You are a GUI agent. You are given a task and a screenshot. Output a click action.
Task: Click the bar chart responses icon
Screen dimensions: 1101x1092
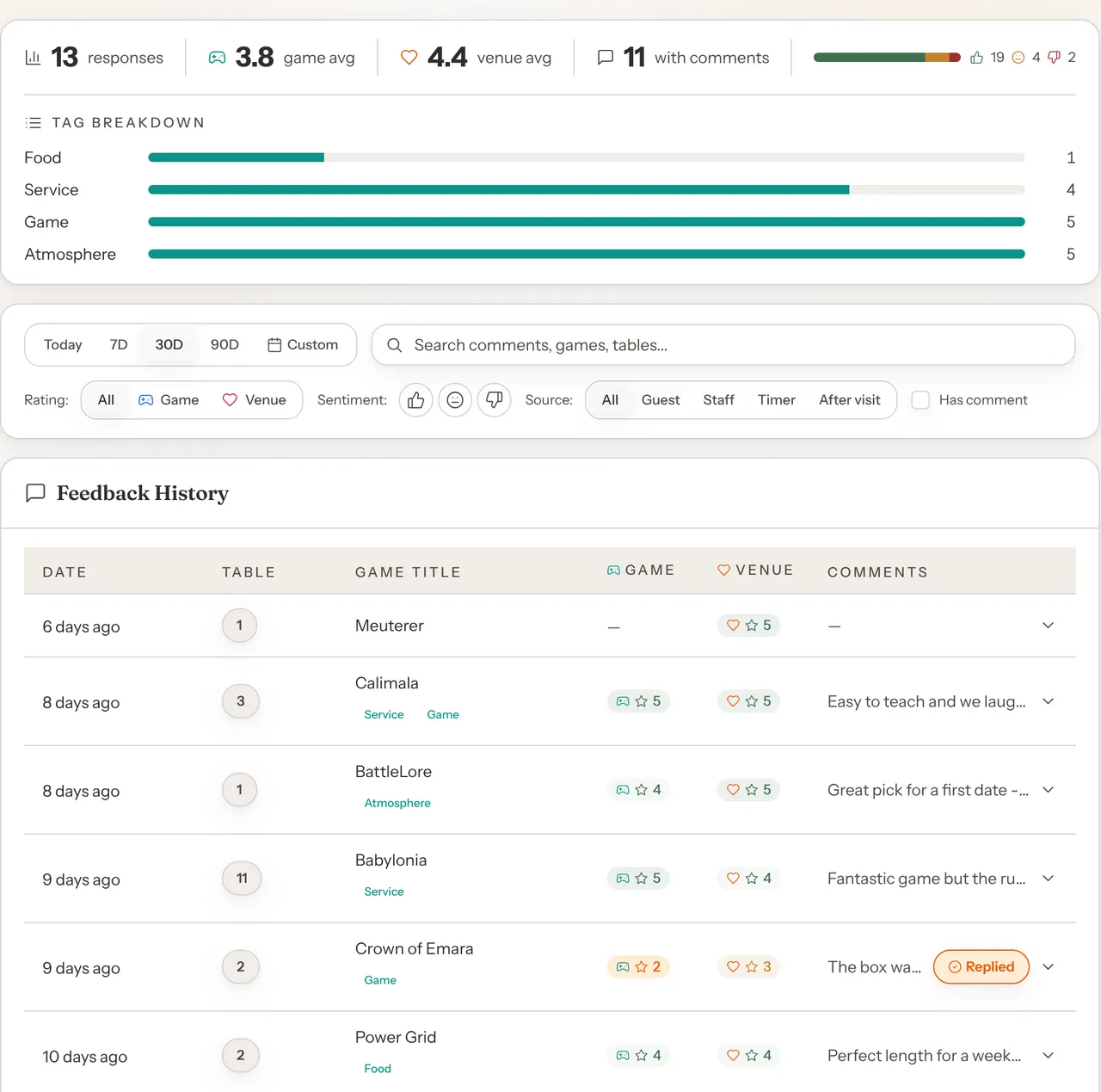point(33,58)
